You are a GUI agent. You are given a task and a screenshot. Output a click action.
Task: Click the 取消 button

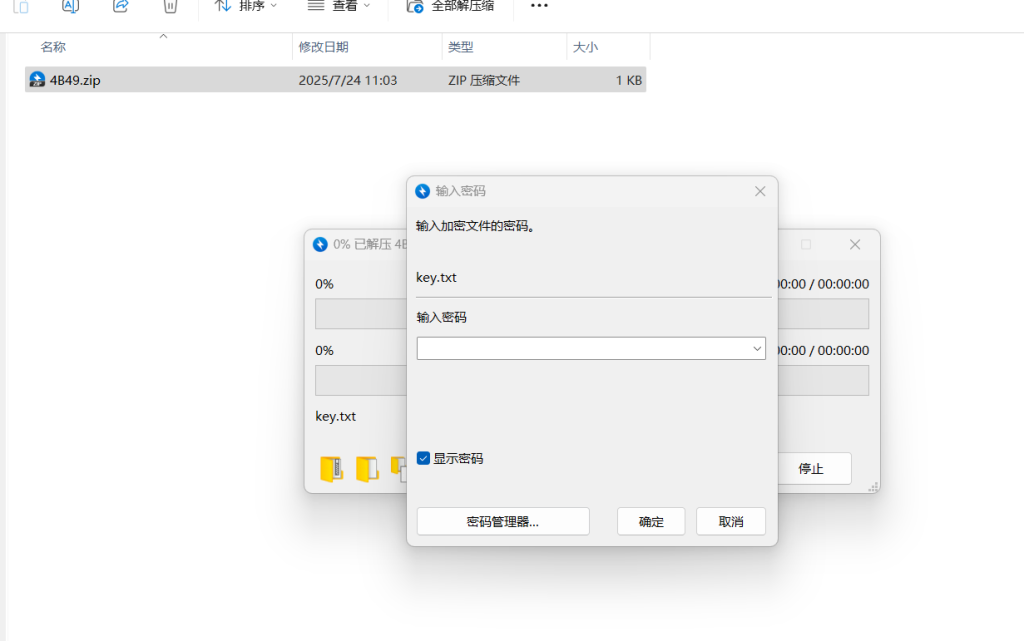731,521
